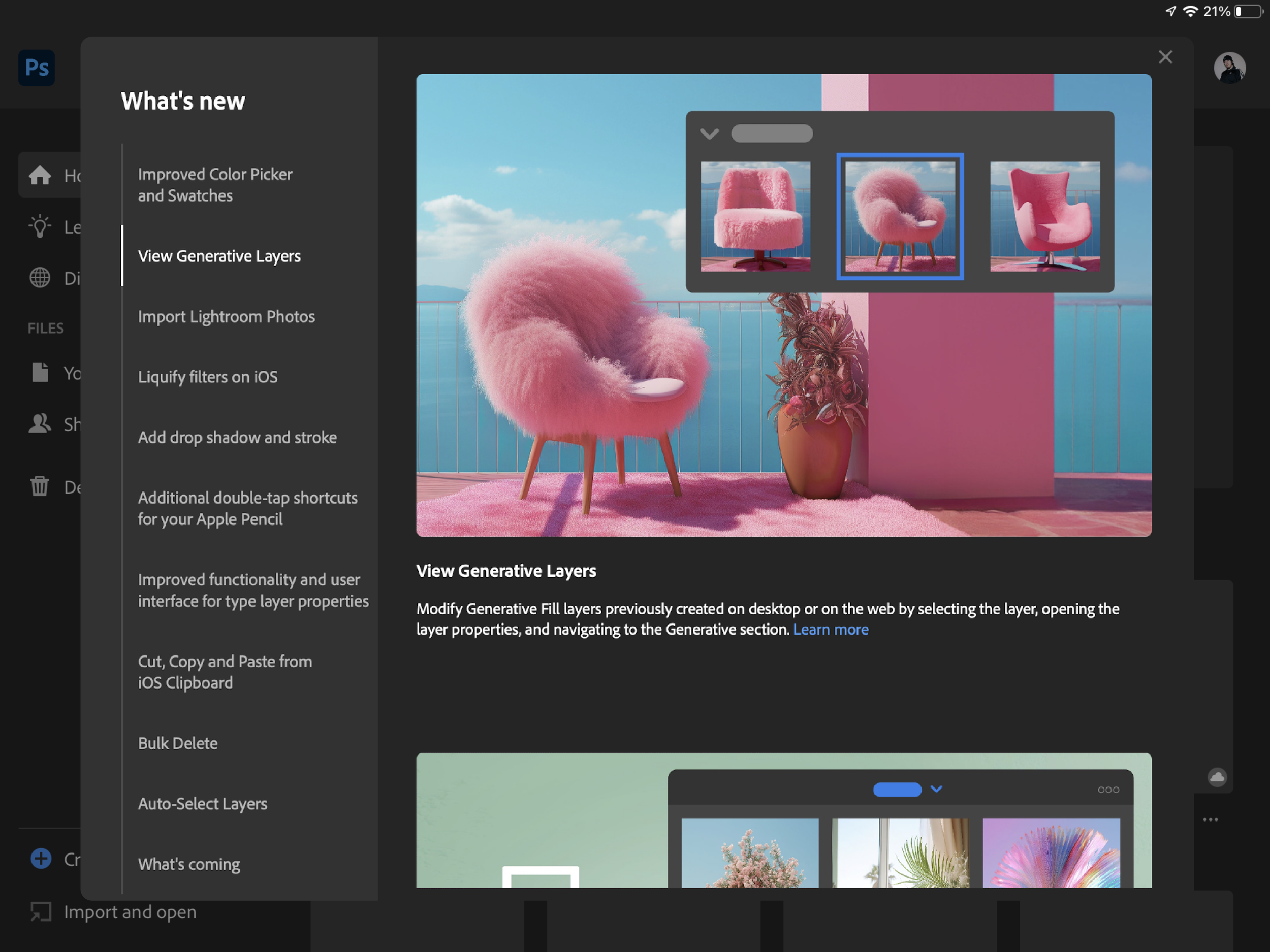The width and height of the screenshot is (1270, 952).
Task: Open the Learn lightbulb icon
Action: pos(40,226)
